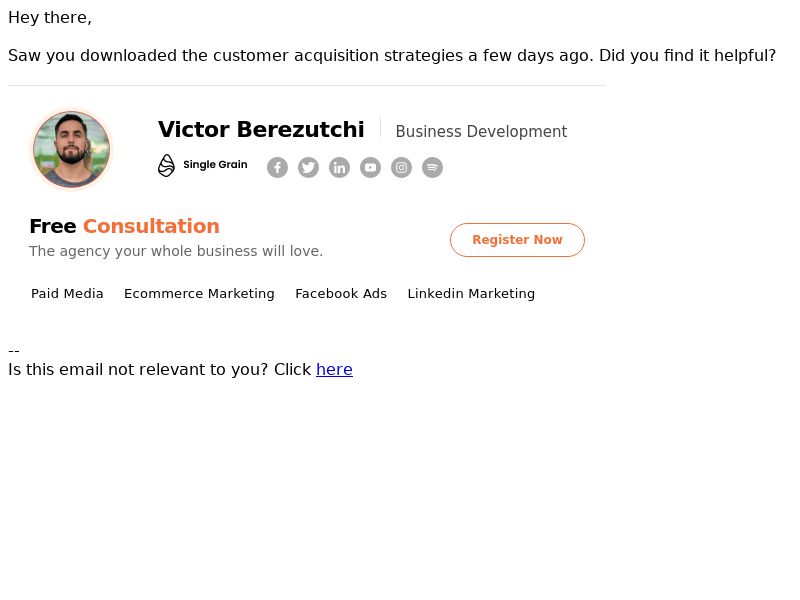This screenshot has height=600, width=800.
Task: Click the agency tagline text under Consultation
Action: tap(176, 251)
